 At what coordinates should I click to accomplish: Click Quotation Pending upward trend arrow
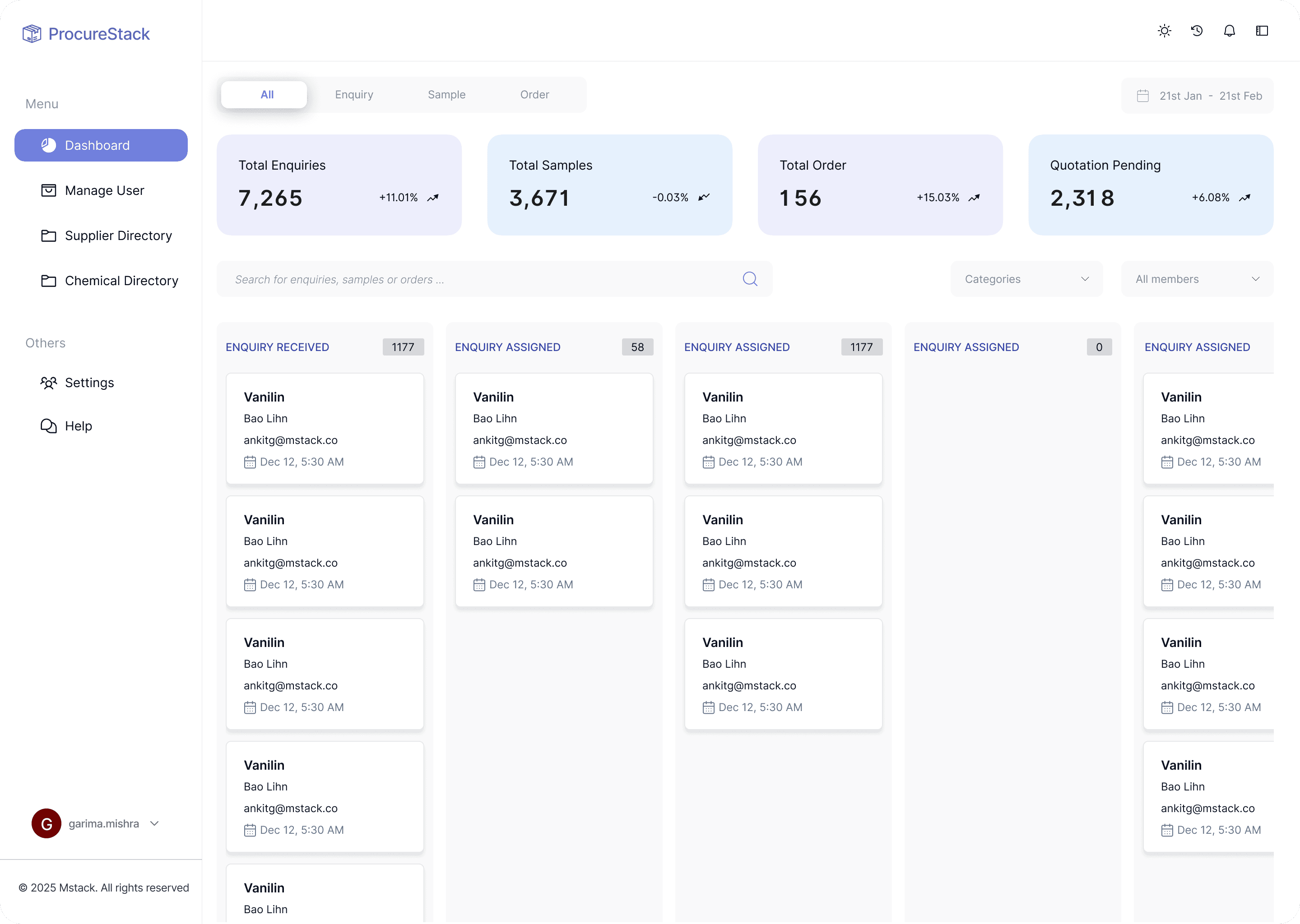pyautogui.click(x=1245, y=198)
